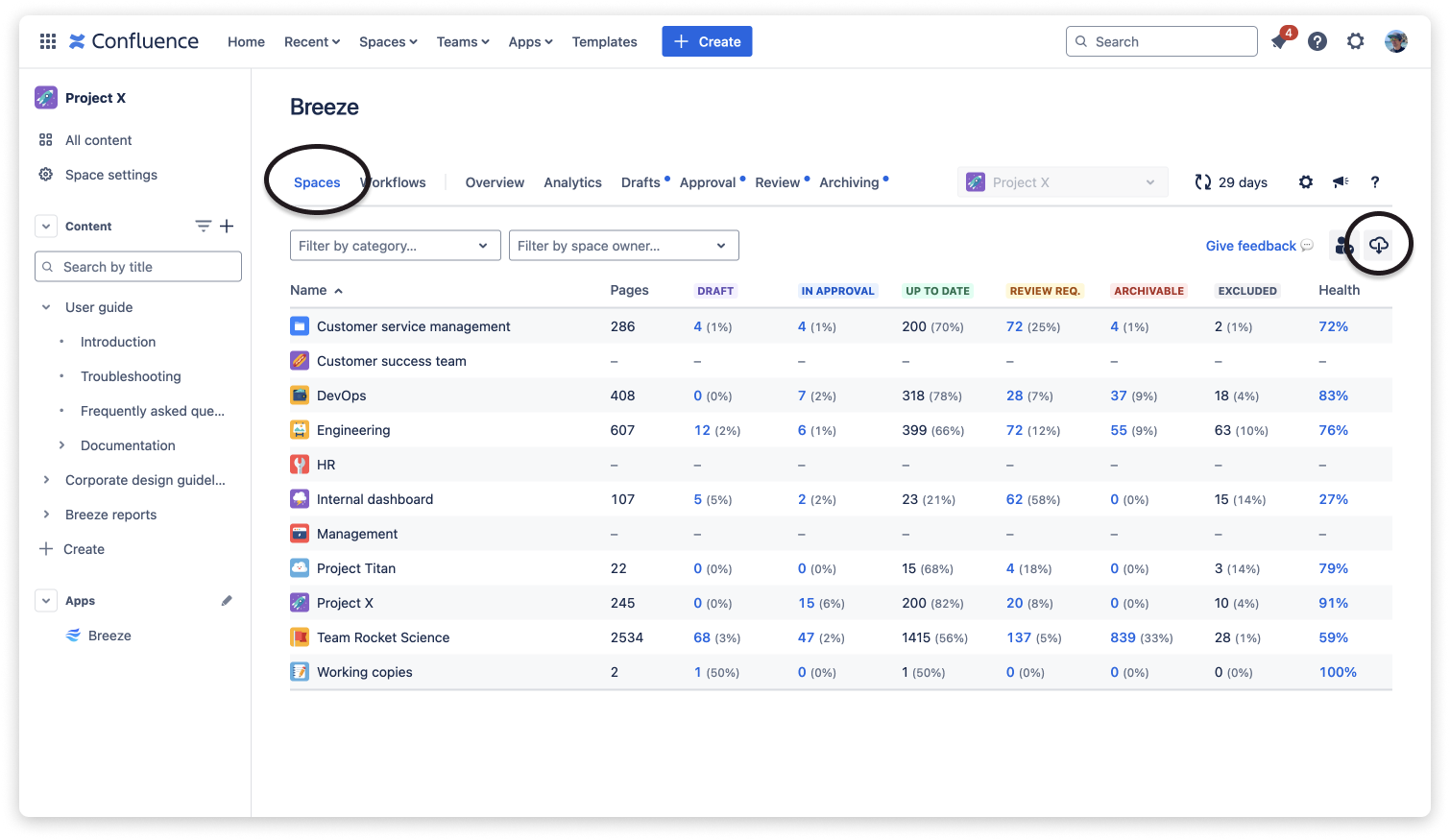Open Introduction page in sidebar
The height and width of the screenshot is (840, 1450).
point(118,342)
